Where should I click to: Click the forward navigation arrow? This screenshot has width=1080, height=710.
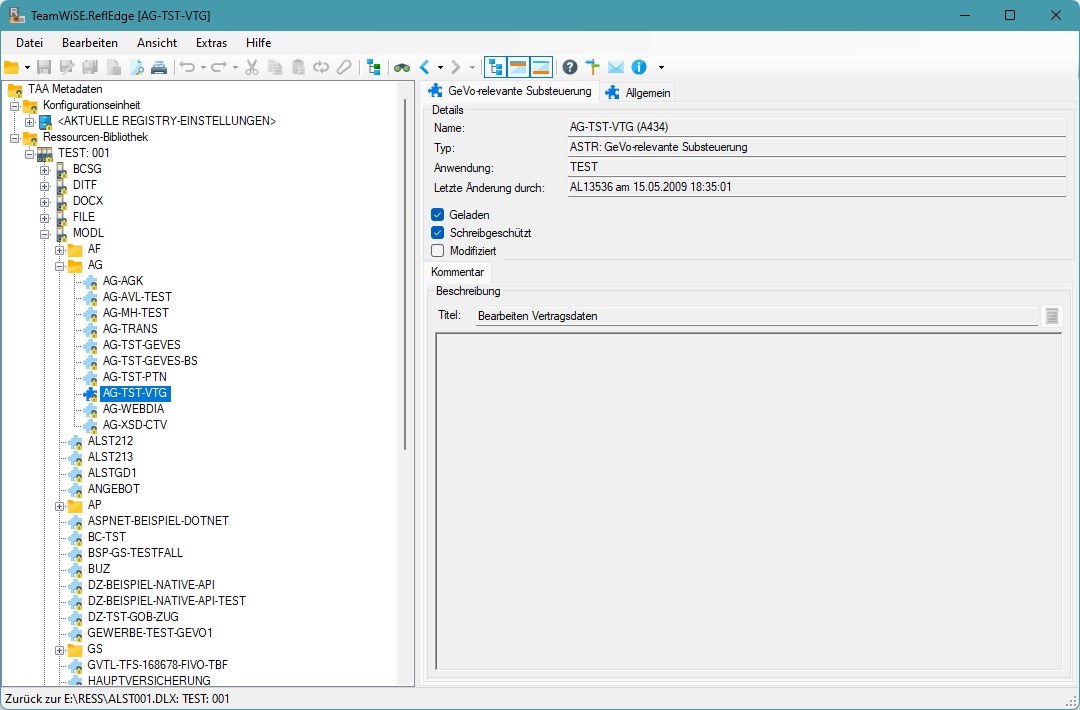455,67
